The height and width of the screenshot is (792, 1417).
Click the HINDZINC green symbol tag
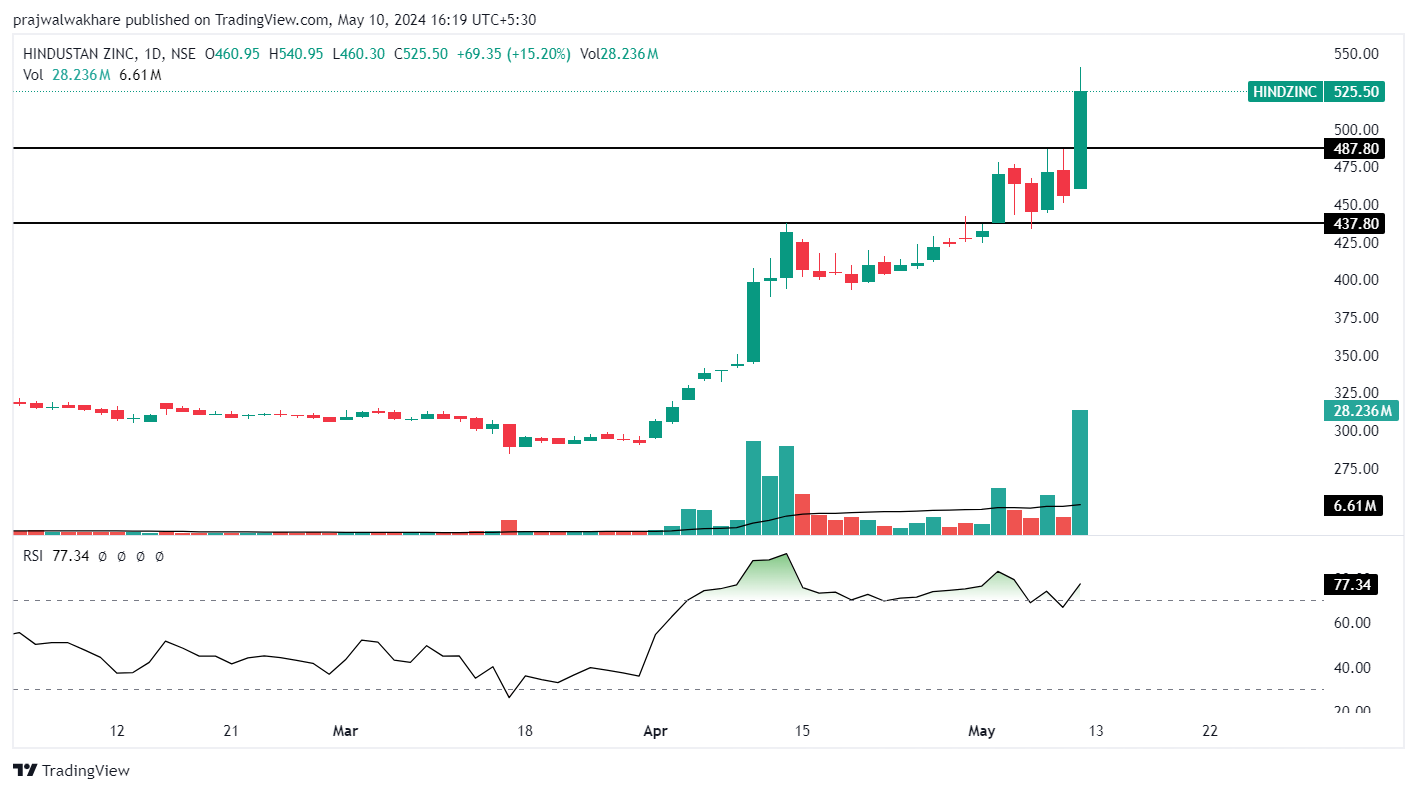1285,91
